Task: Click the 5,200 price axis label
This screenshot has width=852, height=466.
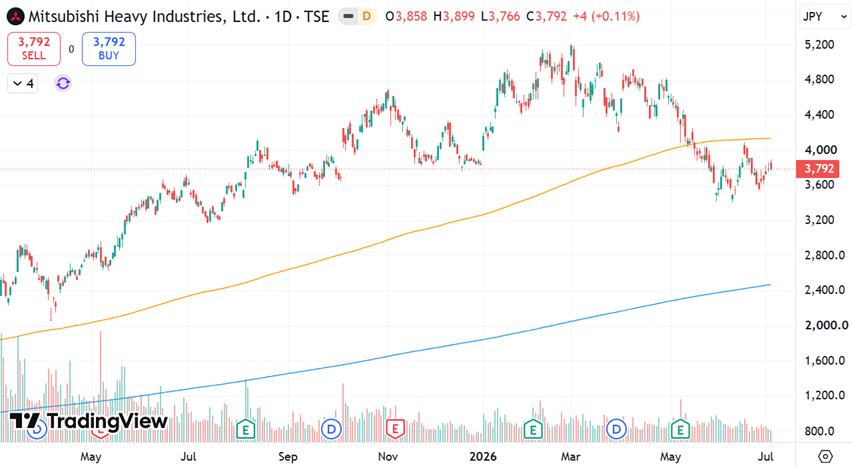Action: [819, 45]
